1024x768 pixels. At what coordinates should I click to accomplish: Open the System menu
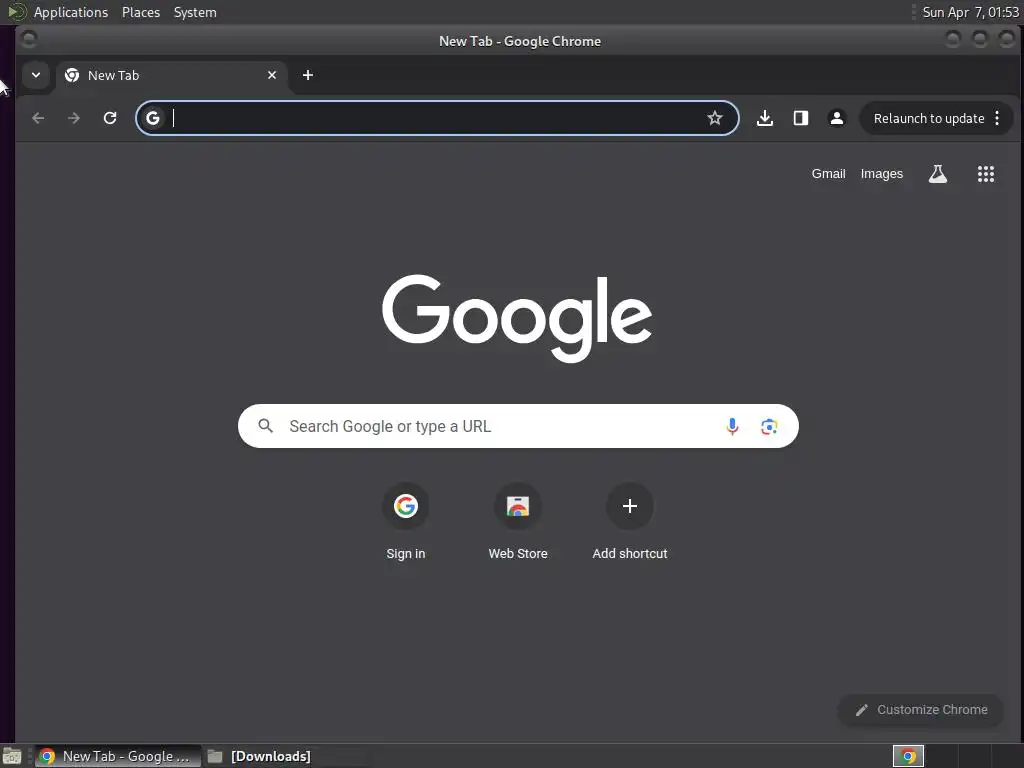[195, 12]
